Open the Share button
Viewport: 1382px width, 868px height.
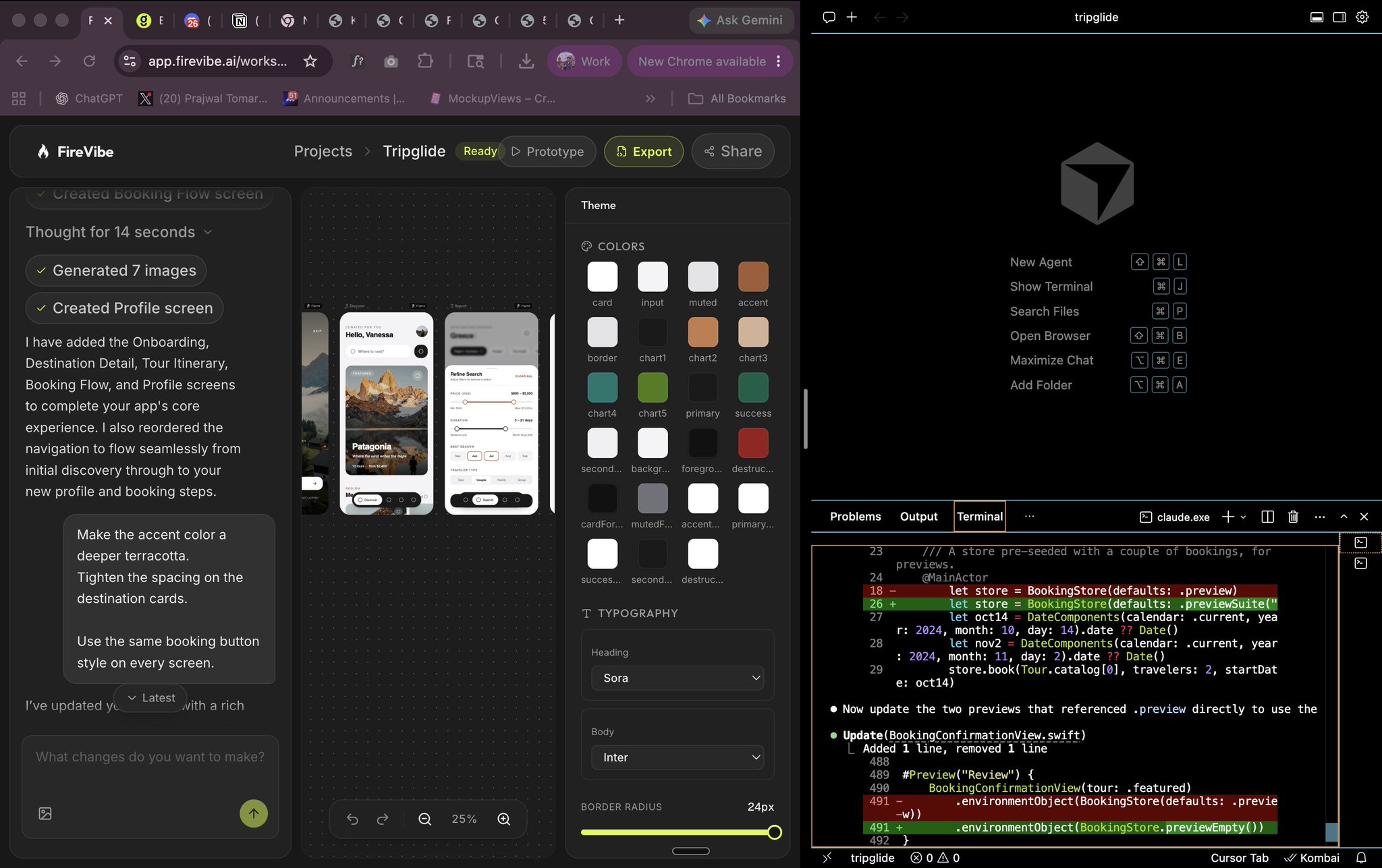[733, 152]
